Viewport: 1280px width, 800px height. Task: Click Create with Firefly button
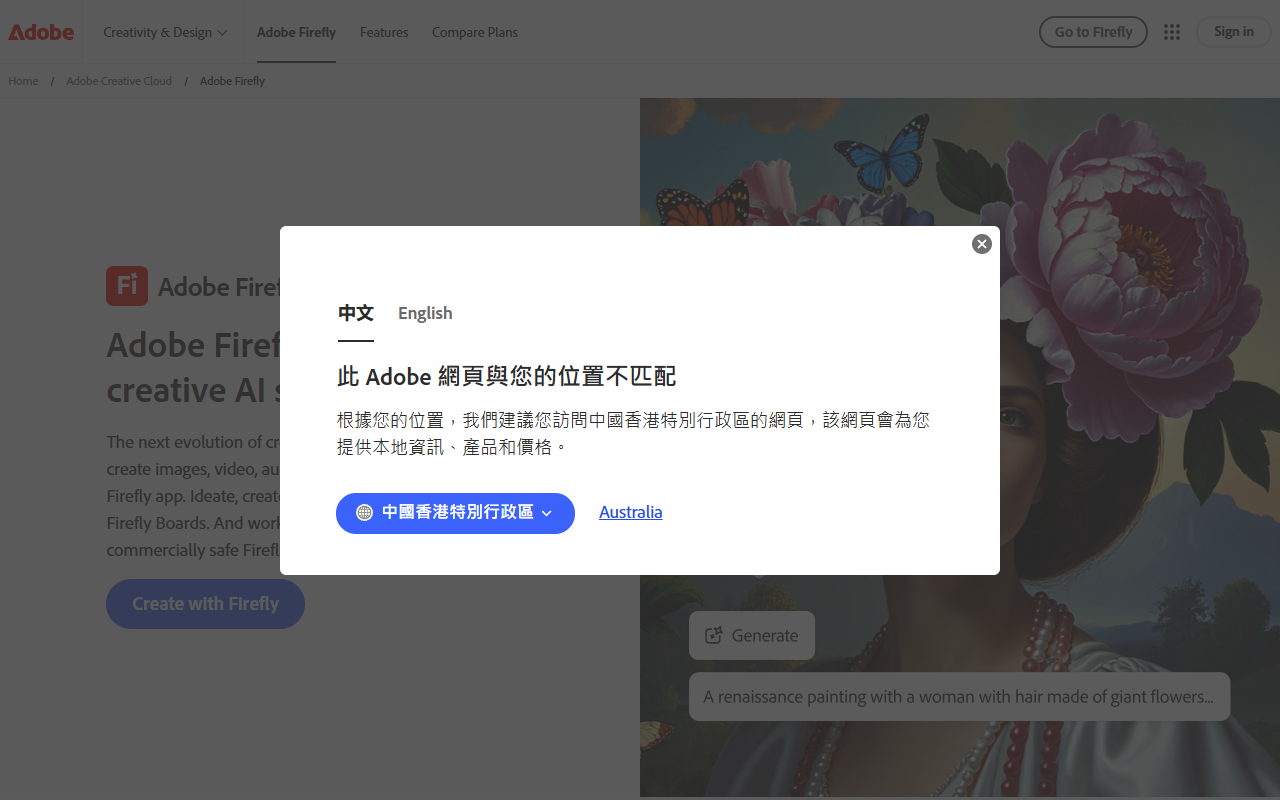tap(205, 604)
